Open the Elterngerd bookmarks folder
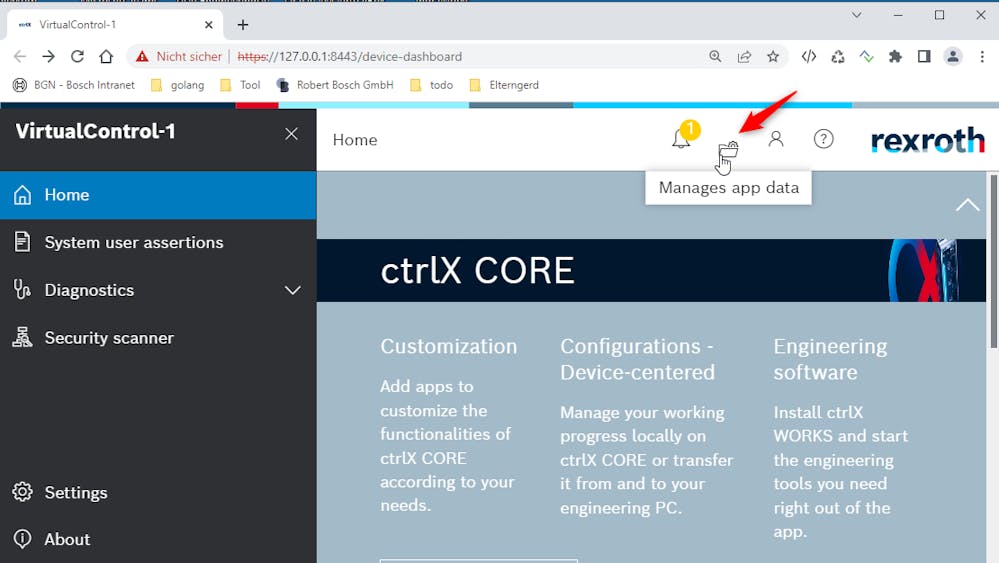This screenshot has width=999, height=563. [504, 85]
